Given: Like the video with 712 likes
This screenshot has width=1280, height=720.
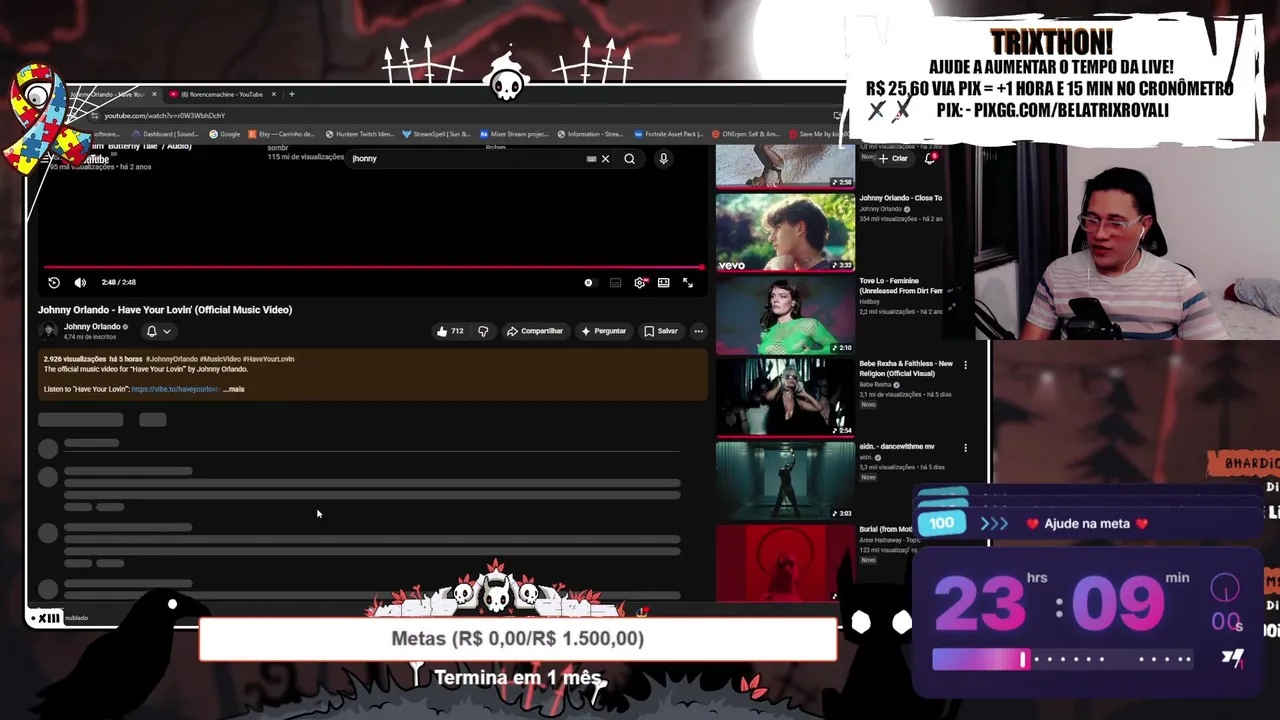Looking at the screenshot, I should coord(450,331).
